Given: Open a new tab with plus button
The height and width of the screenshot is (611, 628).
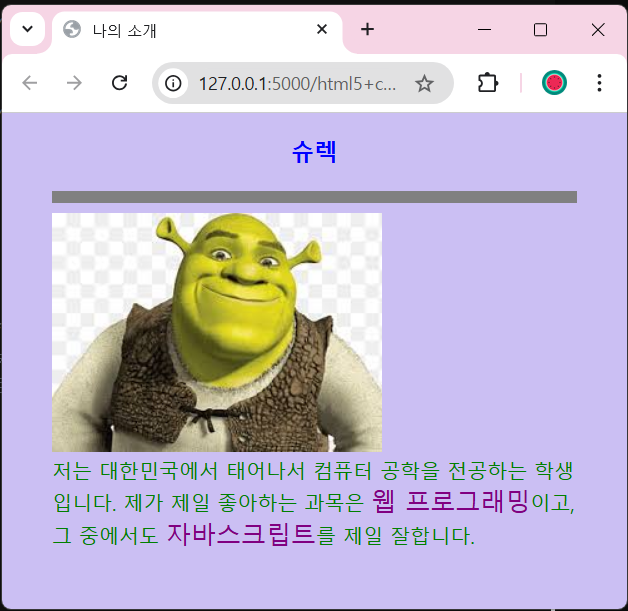Looking at the screenshot, I should click(367, 29).
